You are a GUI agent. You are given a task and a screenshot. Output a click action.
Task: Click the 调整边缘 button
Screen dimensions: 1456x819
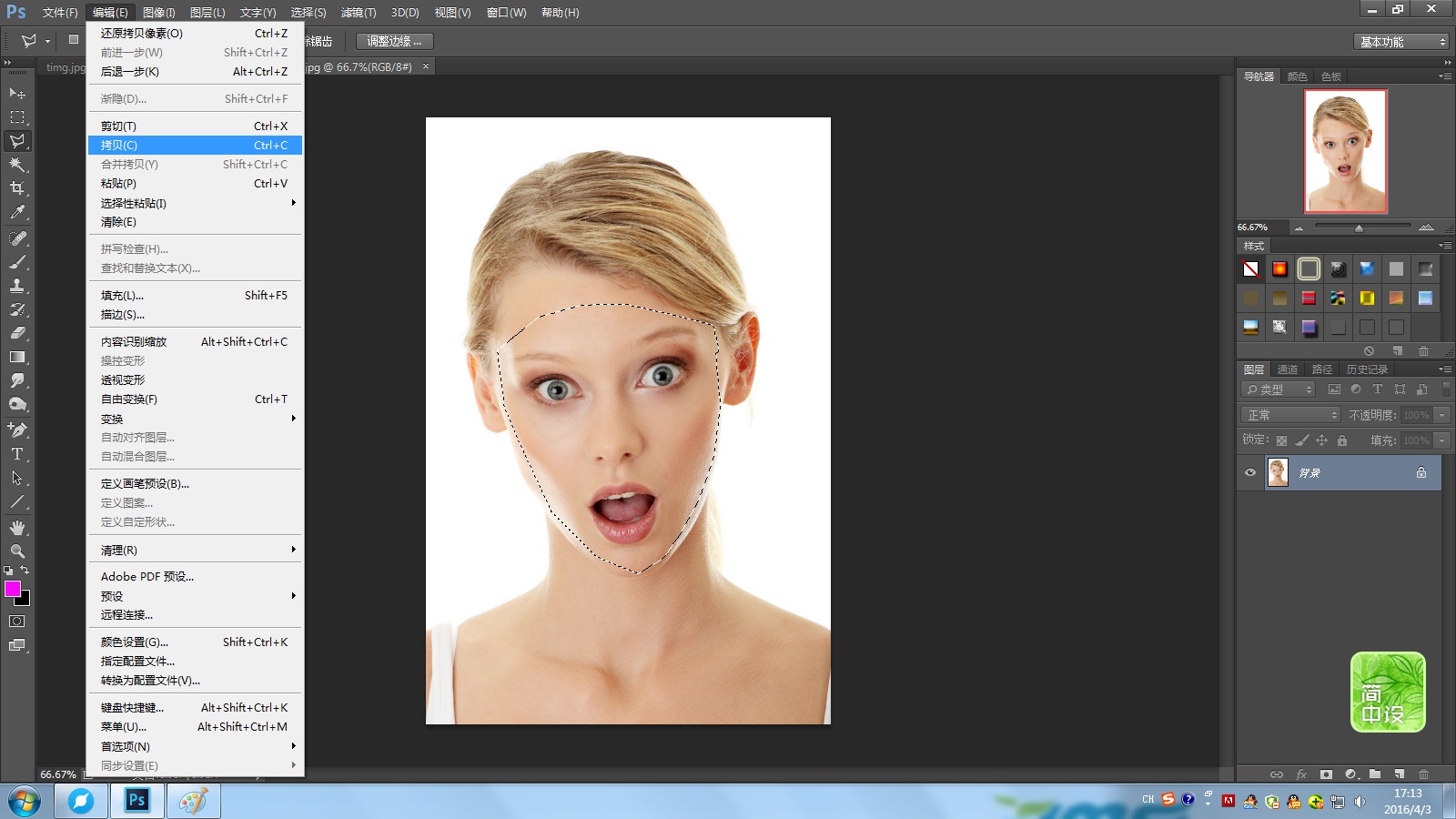[x=394, y=41]
